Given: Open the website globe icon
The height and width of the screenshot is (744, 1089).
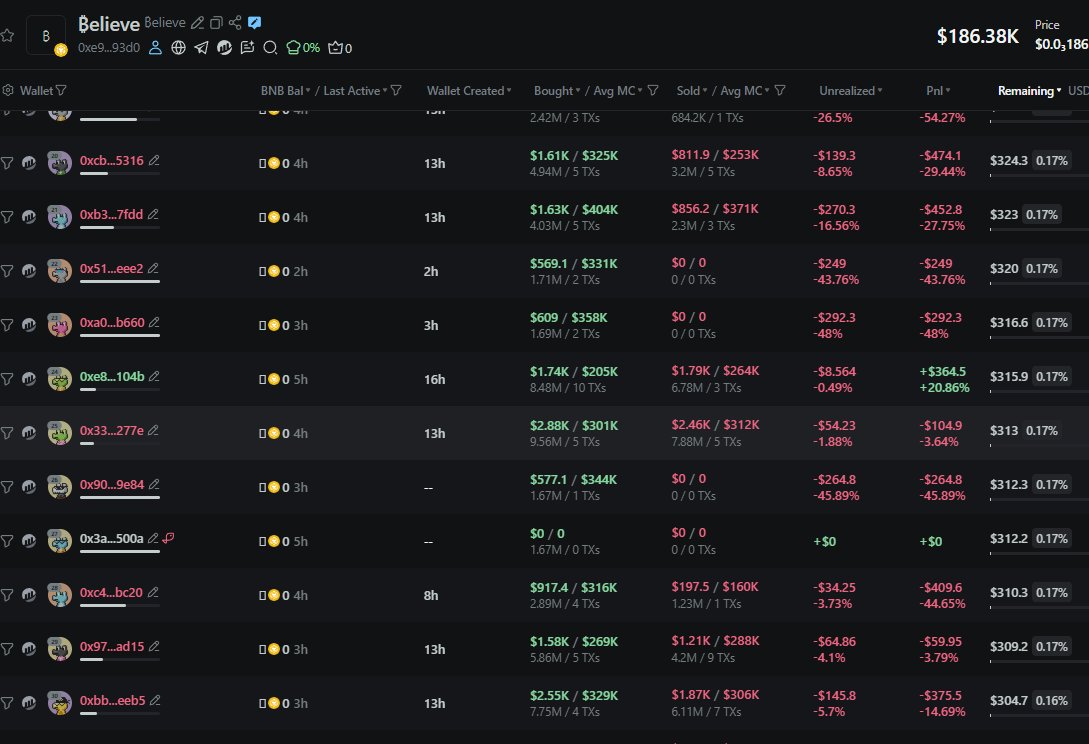Looking at the screenshot, I should tap(179, 47).
